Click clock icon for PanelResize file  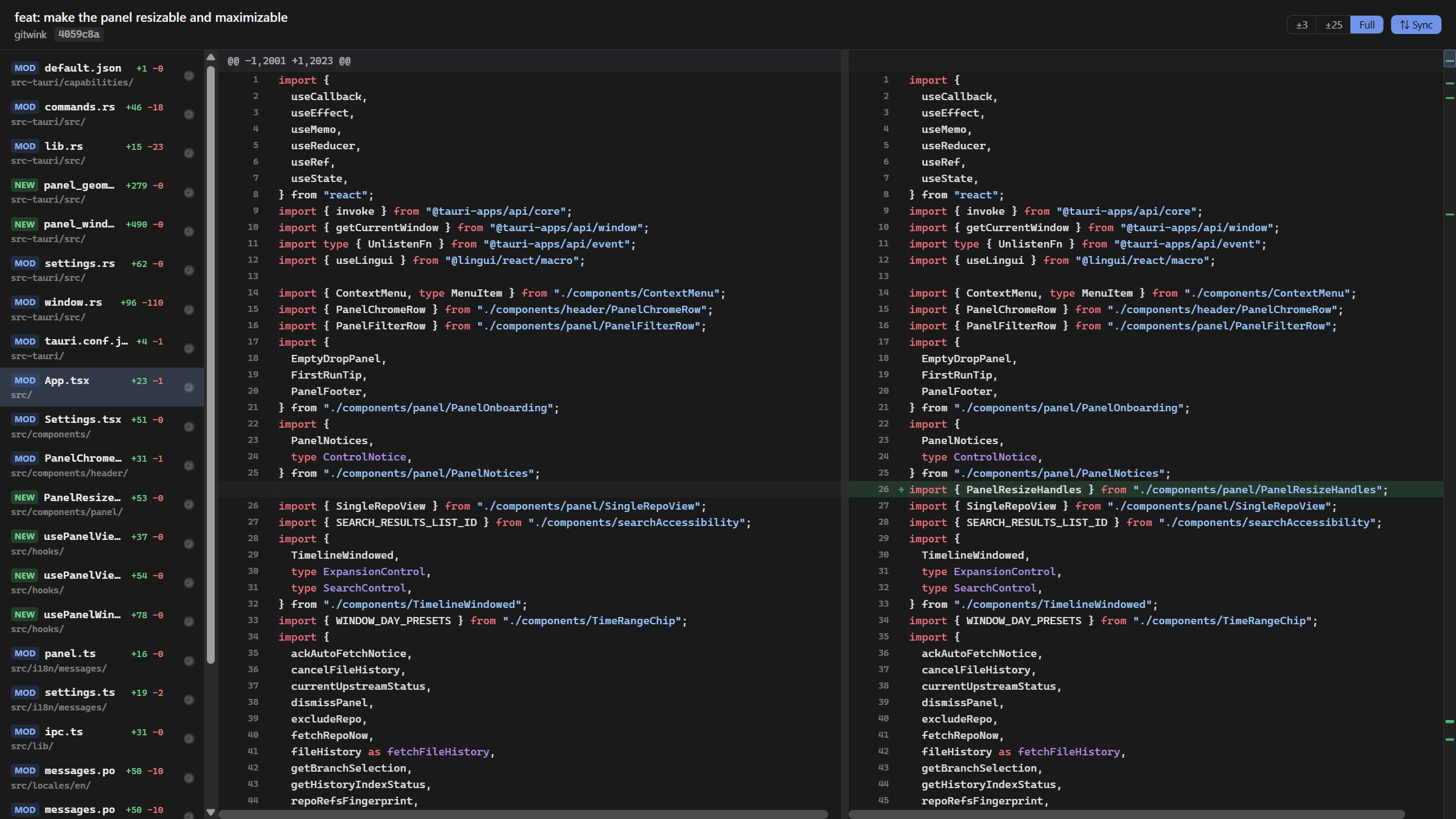(x=189, y=505)
